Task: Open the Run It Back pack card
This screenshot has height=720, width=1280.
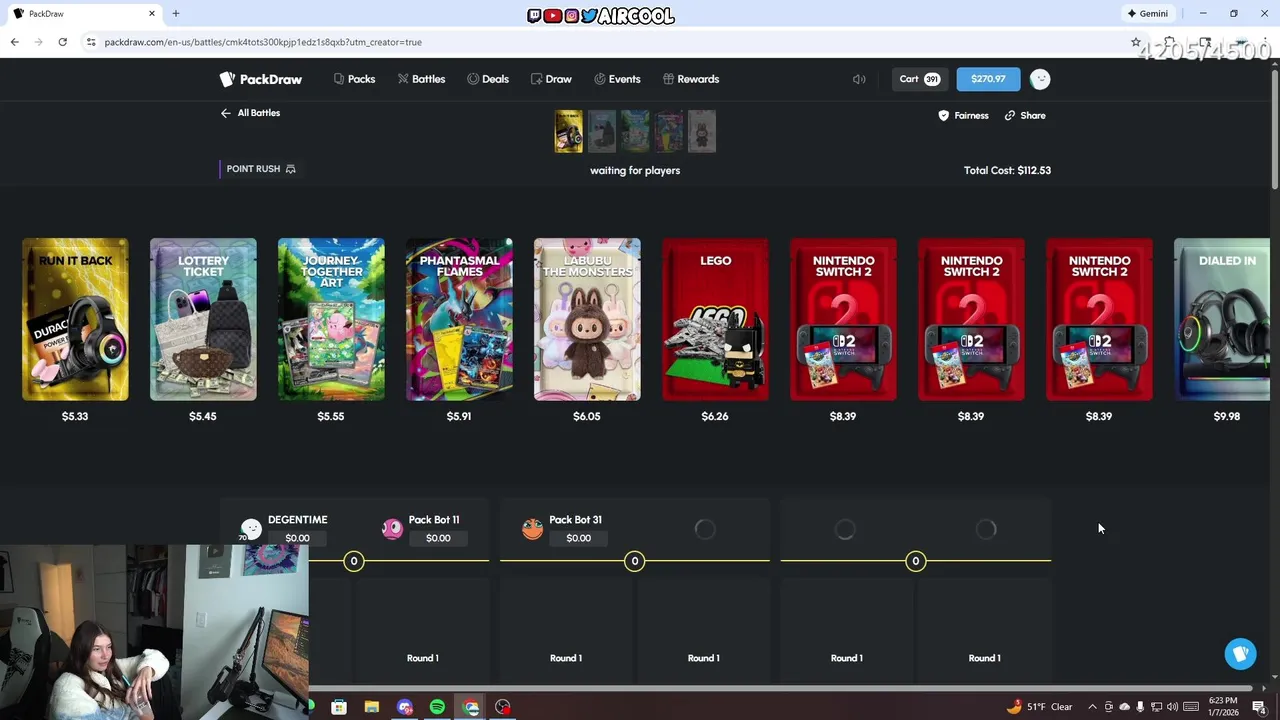Action: 75,319
